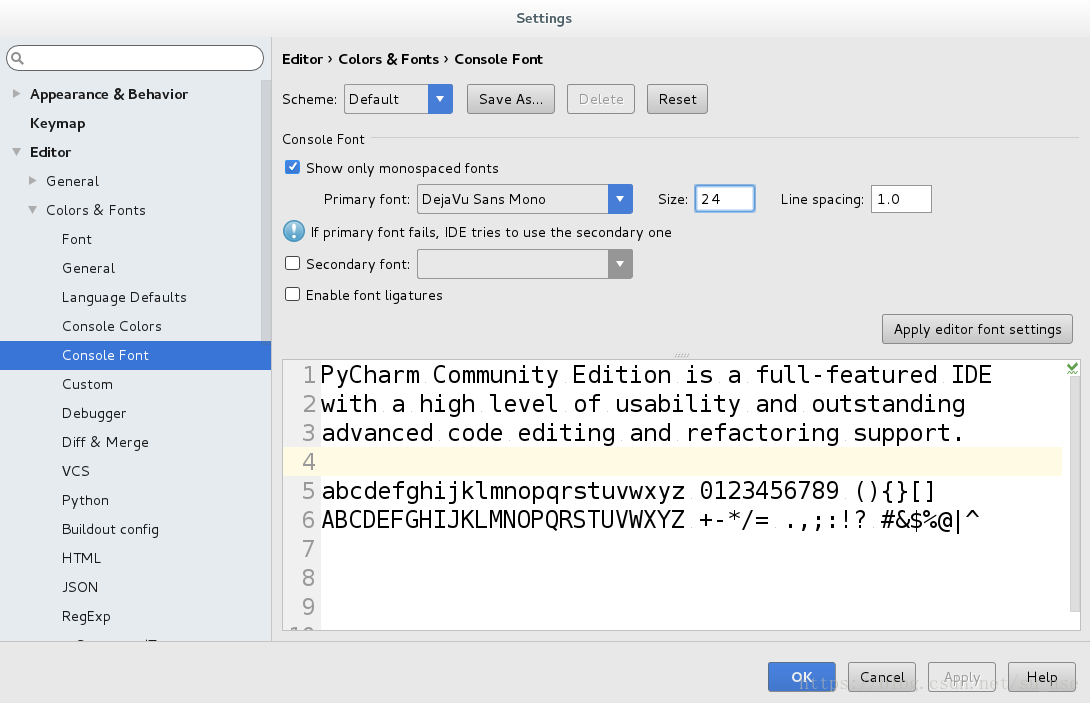Enable font ligatures checkbox
Viewport: 1090px width, 703px height.
(293, 295)
